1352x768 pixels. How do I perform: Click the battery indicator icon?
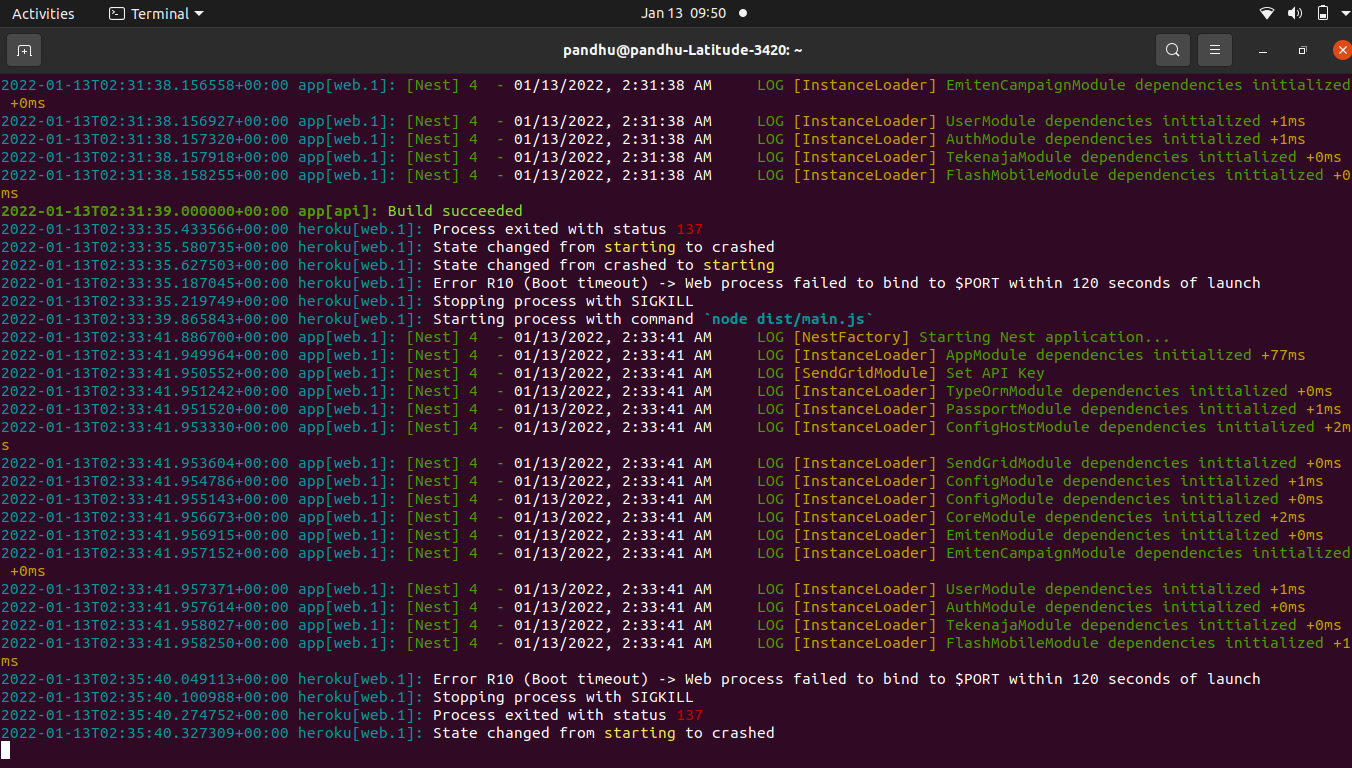coord(1322,14)
